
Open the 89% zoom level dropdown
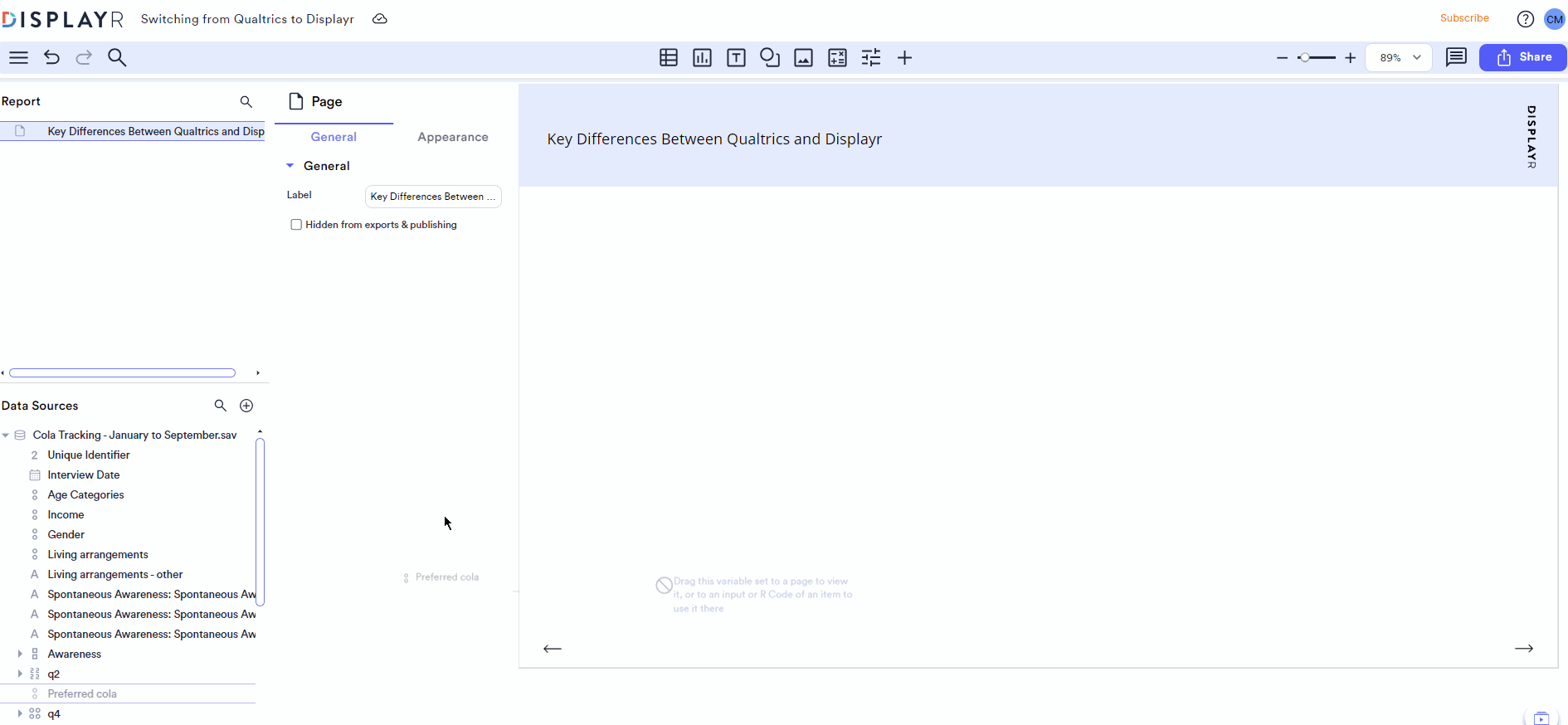[1399, 57]
